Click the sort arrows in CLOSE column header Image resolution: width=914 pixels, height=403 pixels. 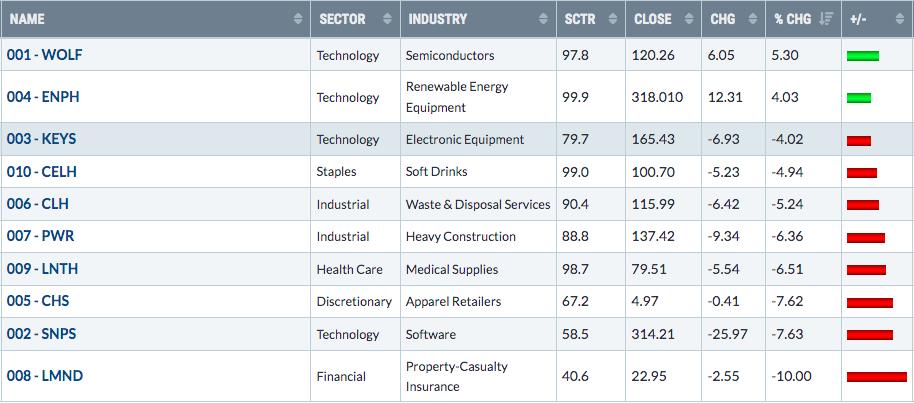[x=689, y=19]
